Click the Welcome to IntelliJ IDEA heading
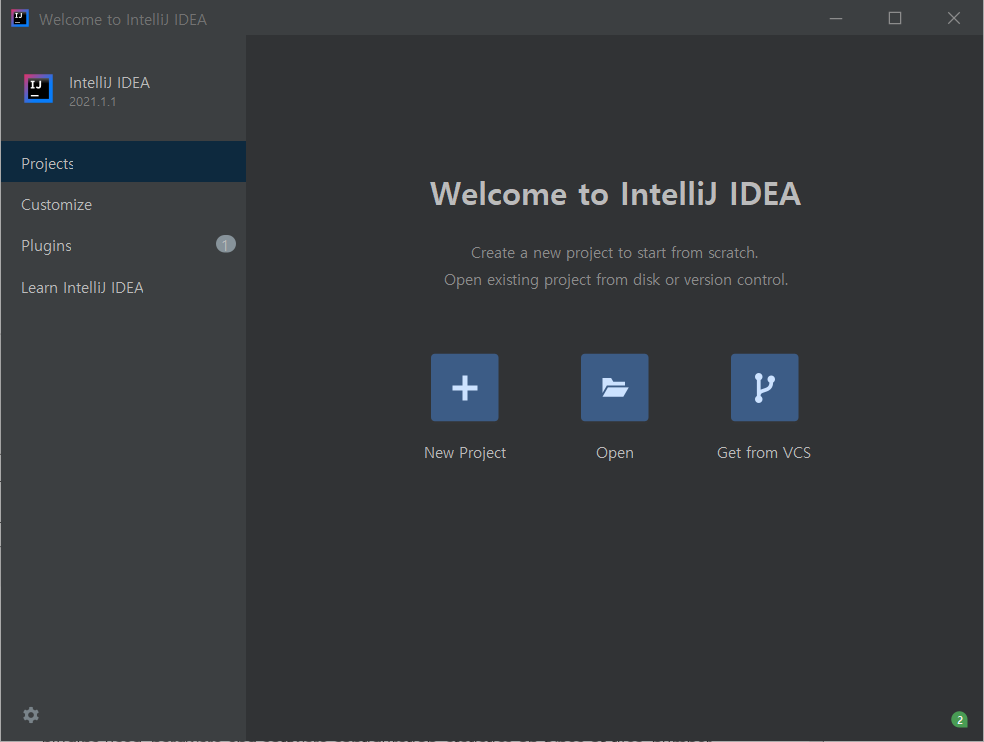The height and width of the screenshot is (742, 984). pos(615,193)
